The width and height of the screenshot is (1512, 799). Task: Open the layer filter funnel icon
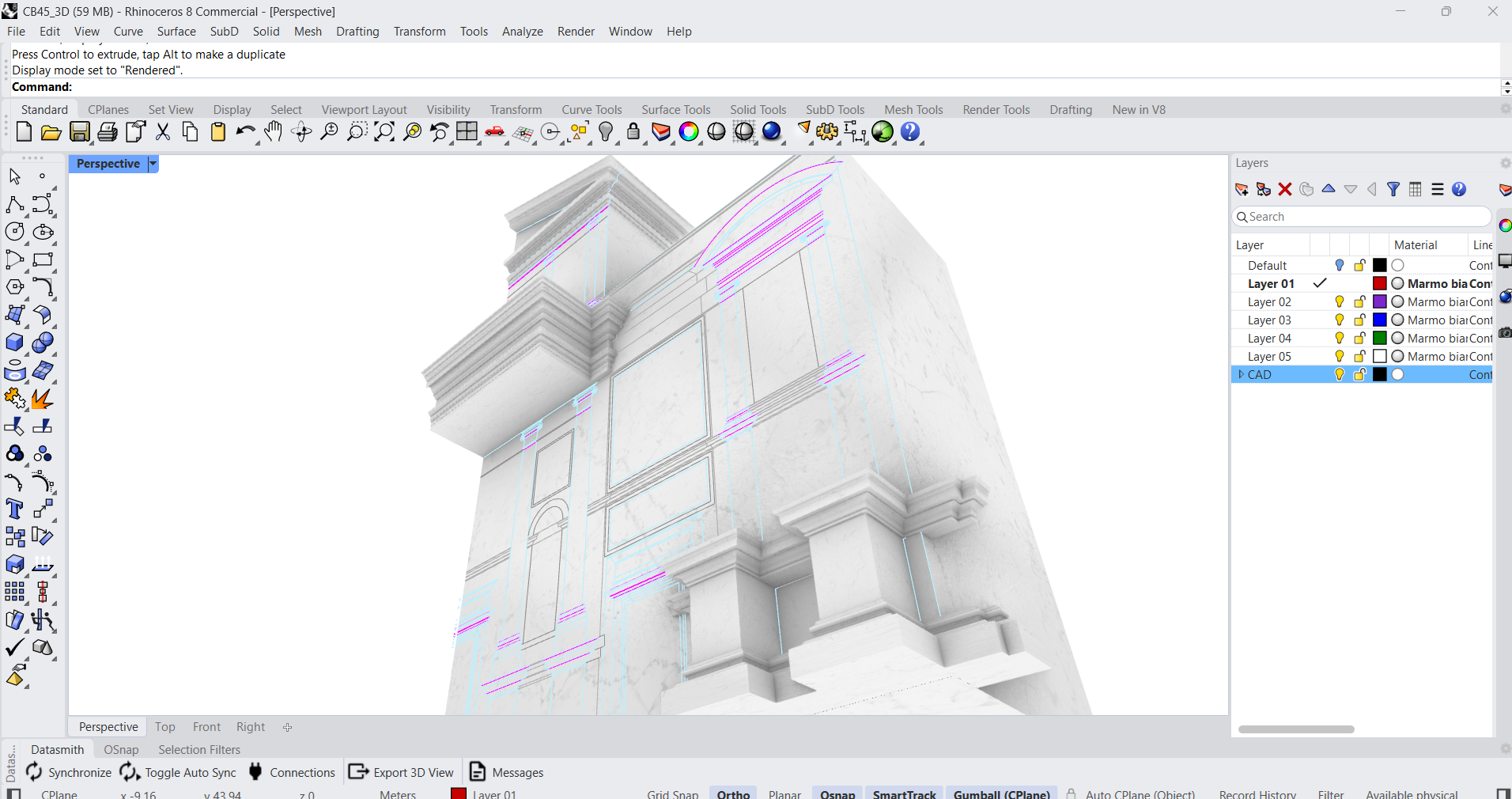click(1393, 189)
